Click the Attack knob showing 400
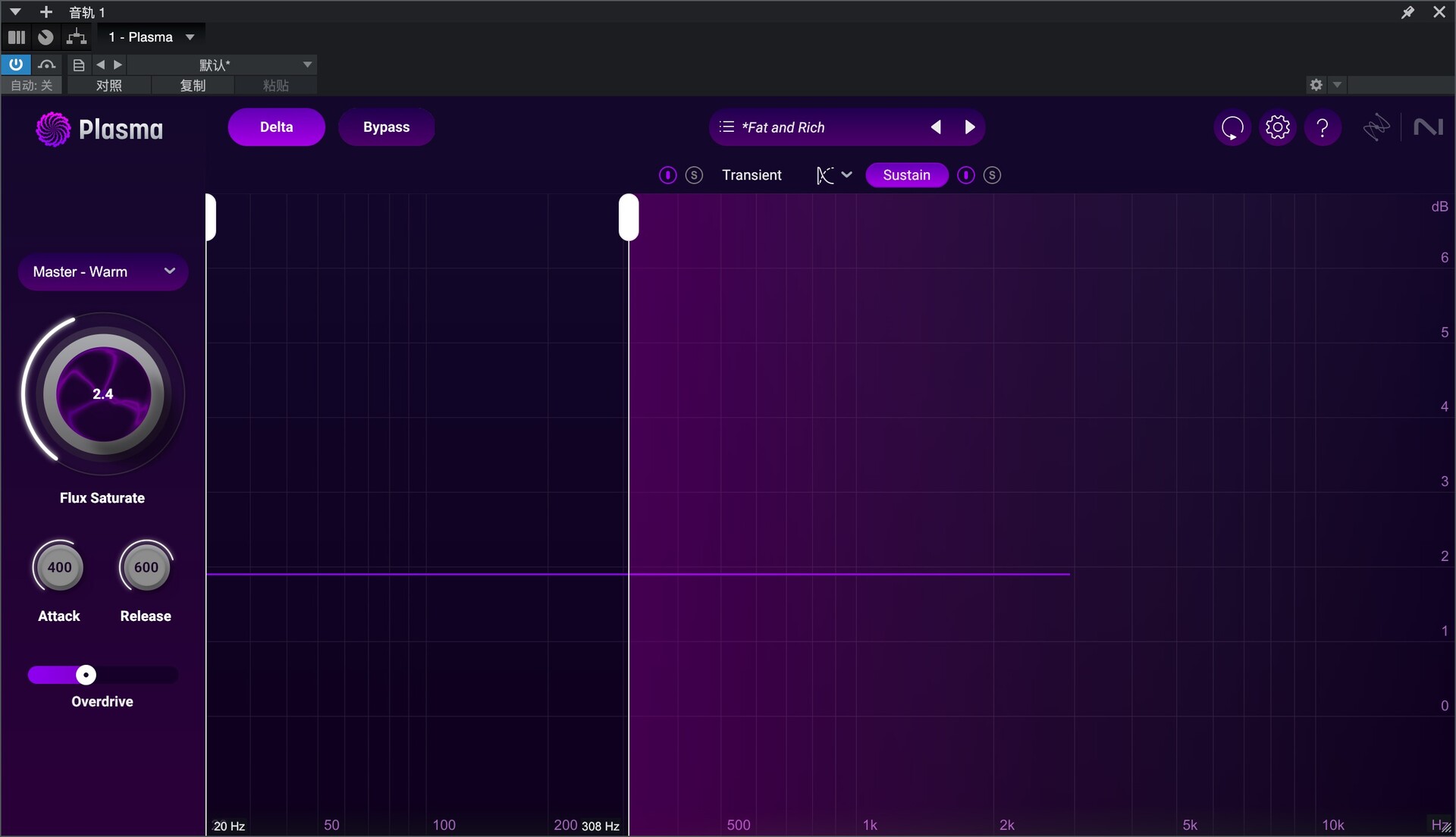The image size is (1456, 837). coord(59,567)
